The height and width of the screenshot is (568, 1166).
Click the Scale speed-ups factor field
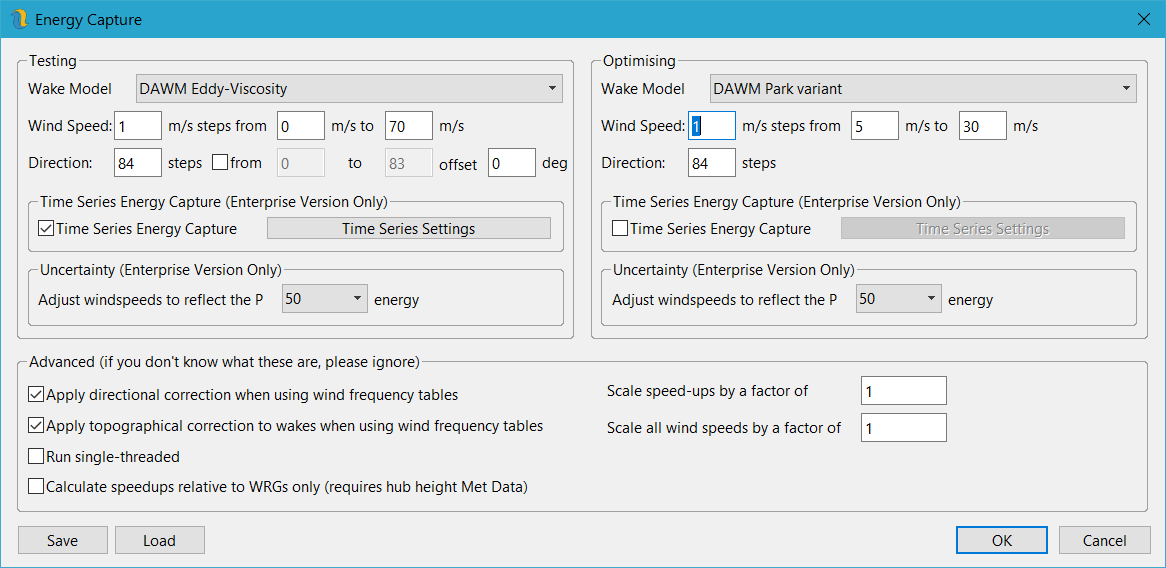tap(902, 392)
